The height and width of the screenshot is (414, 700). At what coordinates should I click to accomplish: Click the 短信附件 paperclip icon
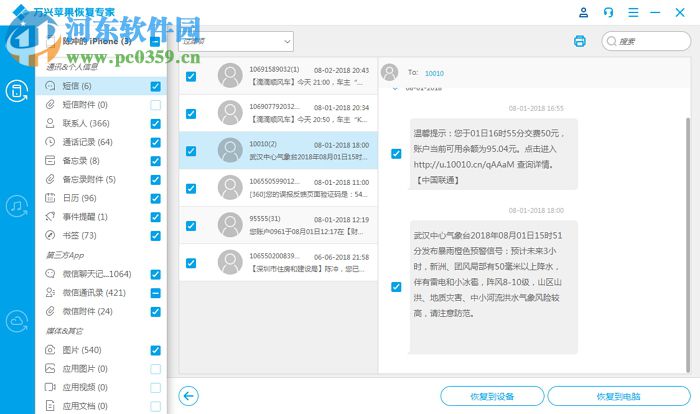(50, 105)
